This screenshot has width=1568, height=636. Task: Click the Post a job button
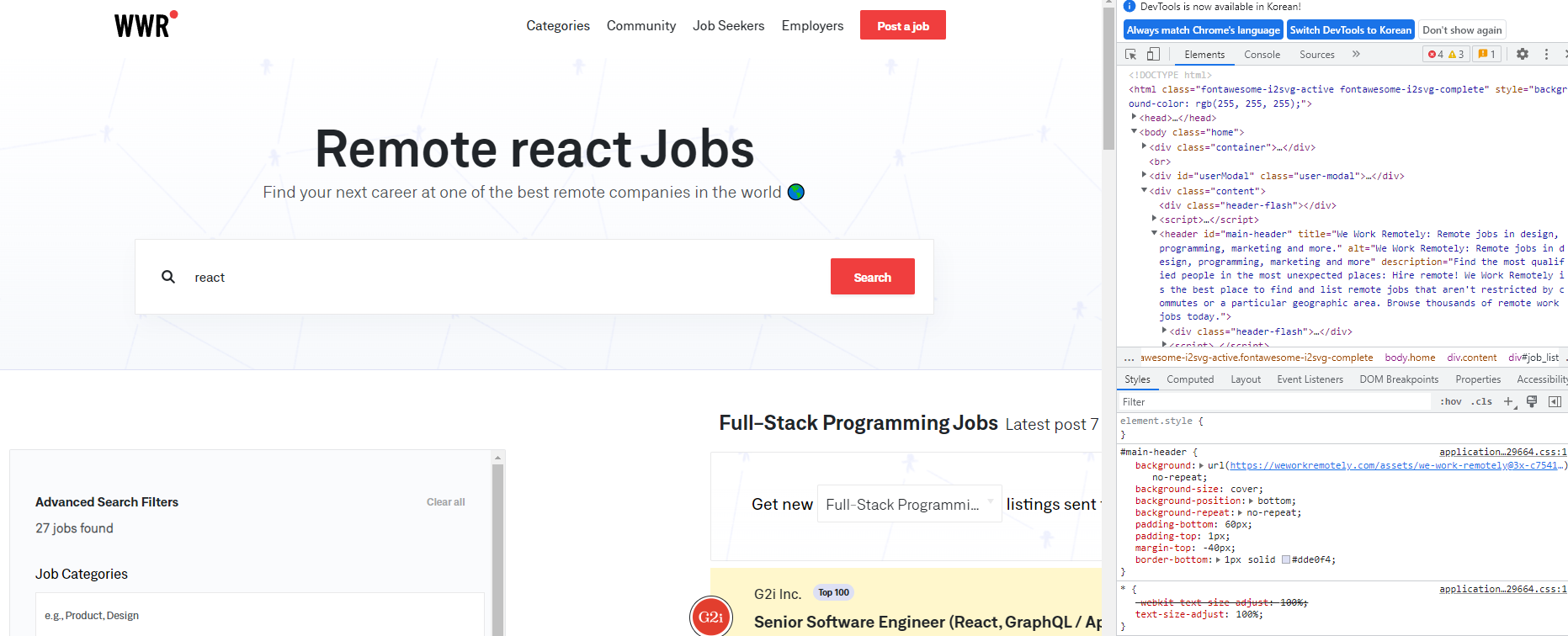(x=903, y=25)
